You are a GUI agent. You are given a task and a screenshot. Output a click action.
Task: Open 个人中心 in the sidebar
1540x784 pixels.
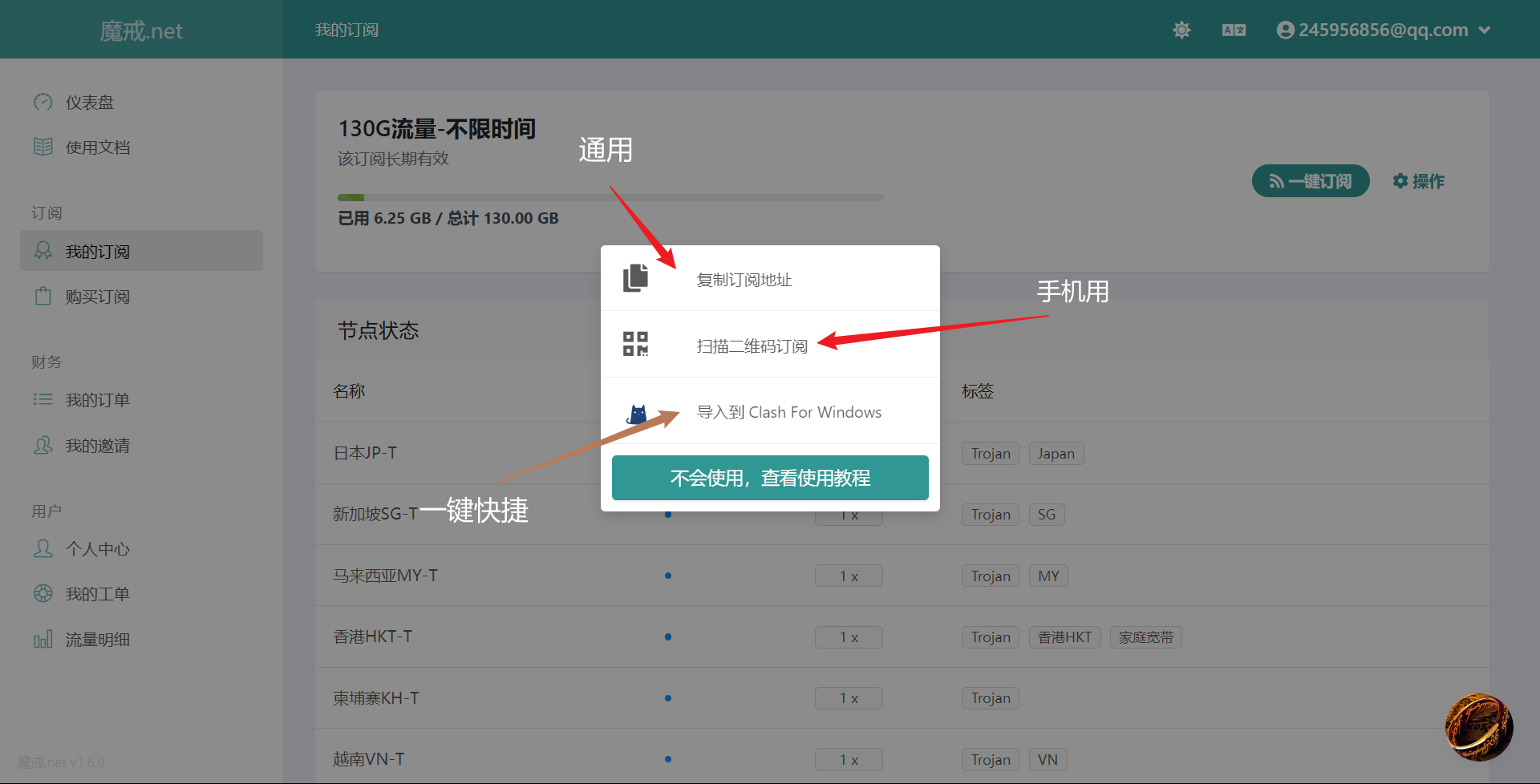[x=141, y=548]
